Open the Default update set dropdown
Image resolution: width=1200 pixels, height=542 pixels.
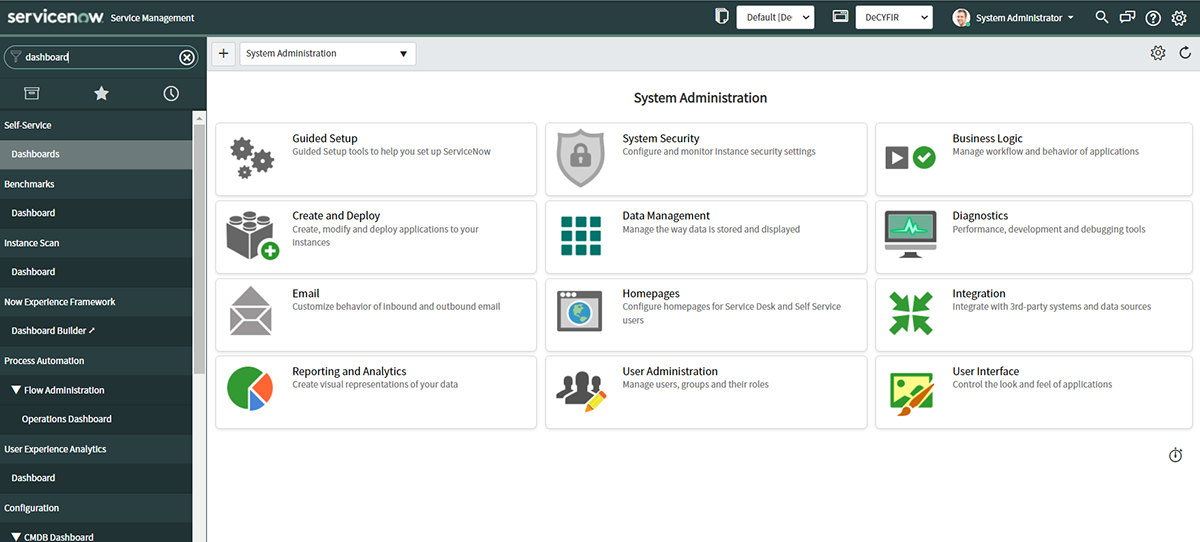point(775,17)
